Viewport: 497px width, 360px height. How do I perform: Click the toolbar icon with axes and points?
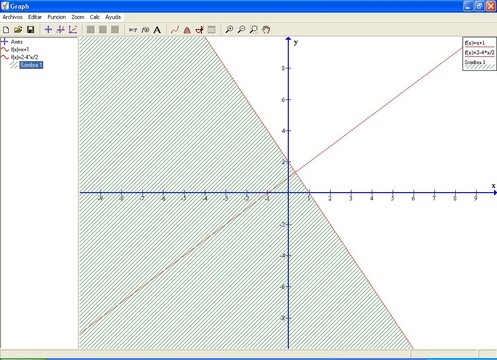(x=73, y=30)
